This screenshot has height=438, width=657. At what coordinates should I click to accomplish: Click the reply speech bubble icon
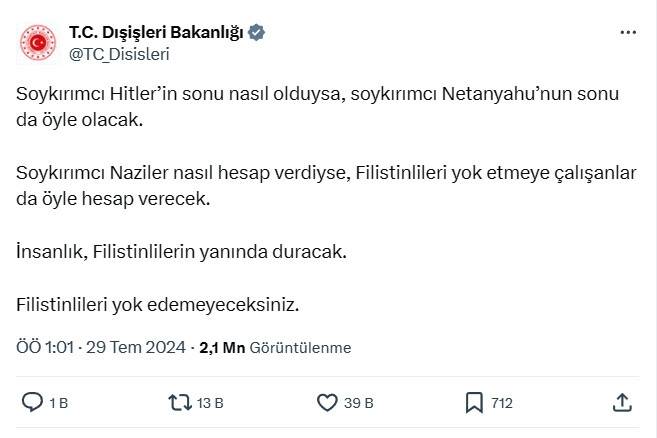(31, 403)
